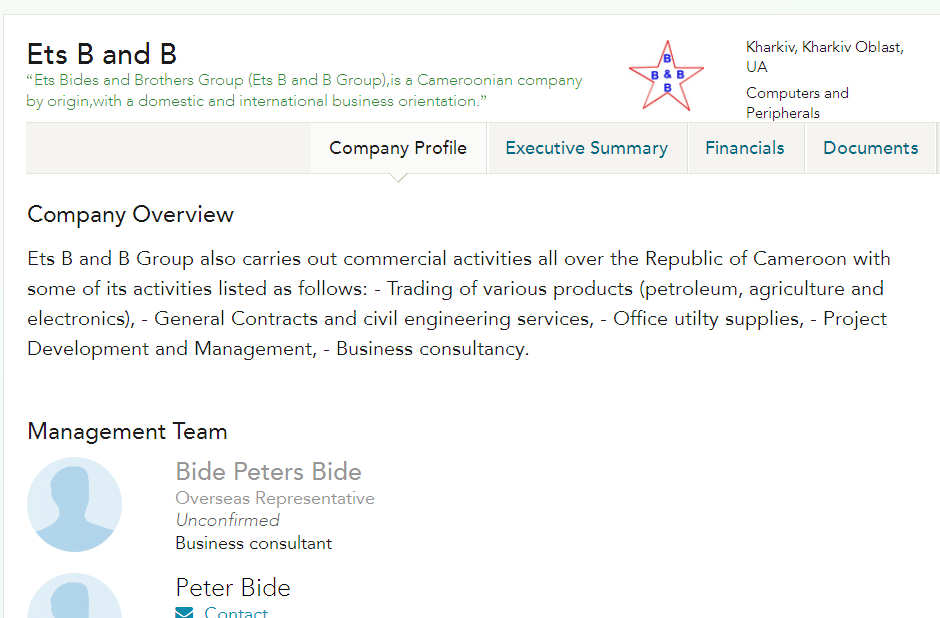Select the name Bide Peters Bide
Screen dimensions: 940x618
click(x=268, y=472)
